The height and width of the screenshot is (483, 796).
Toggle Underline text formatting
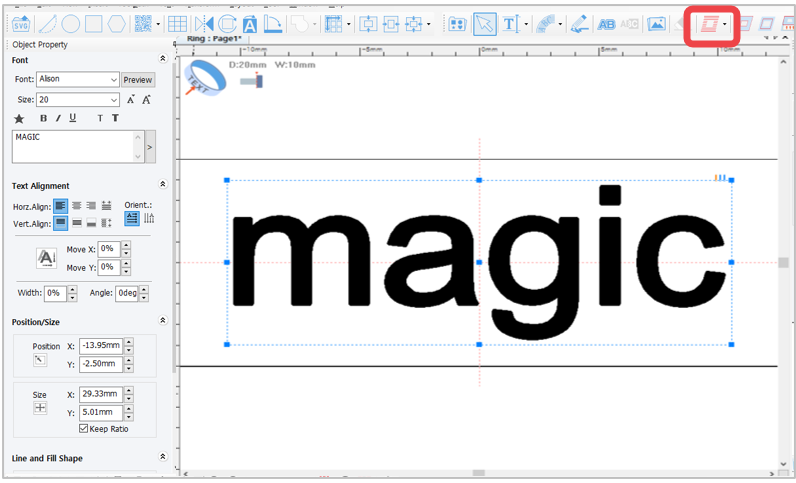pos(73,118)
